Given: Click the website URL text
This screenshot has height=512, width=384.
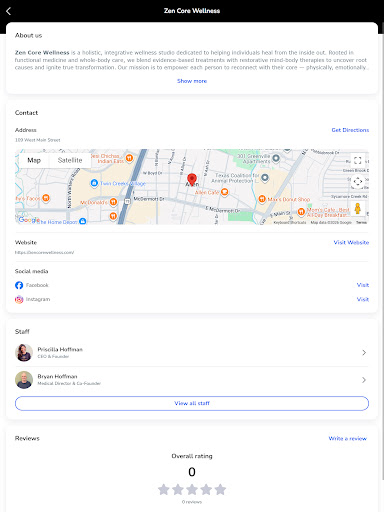Looking at the screenshot, I should click(x=44, y=252).
